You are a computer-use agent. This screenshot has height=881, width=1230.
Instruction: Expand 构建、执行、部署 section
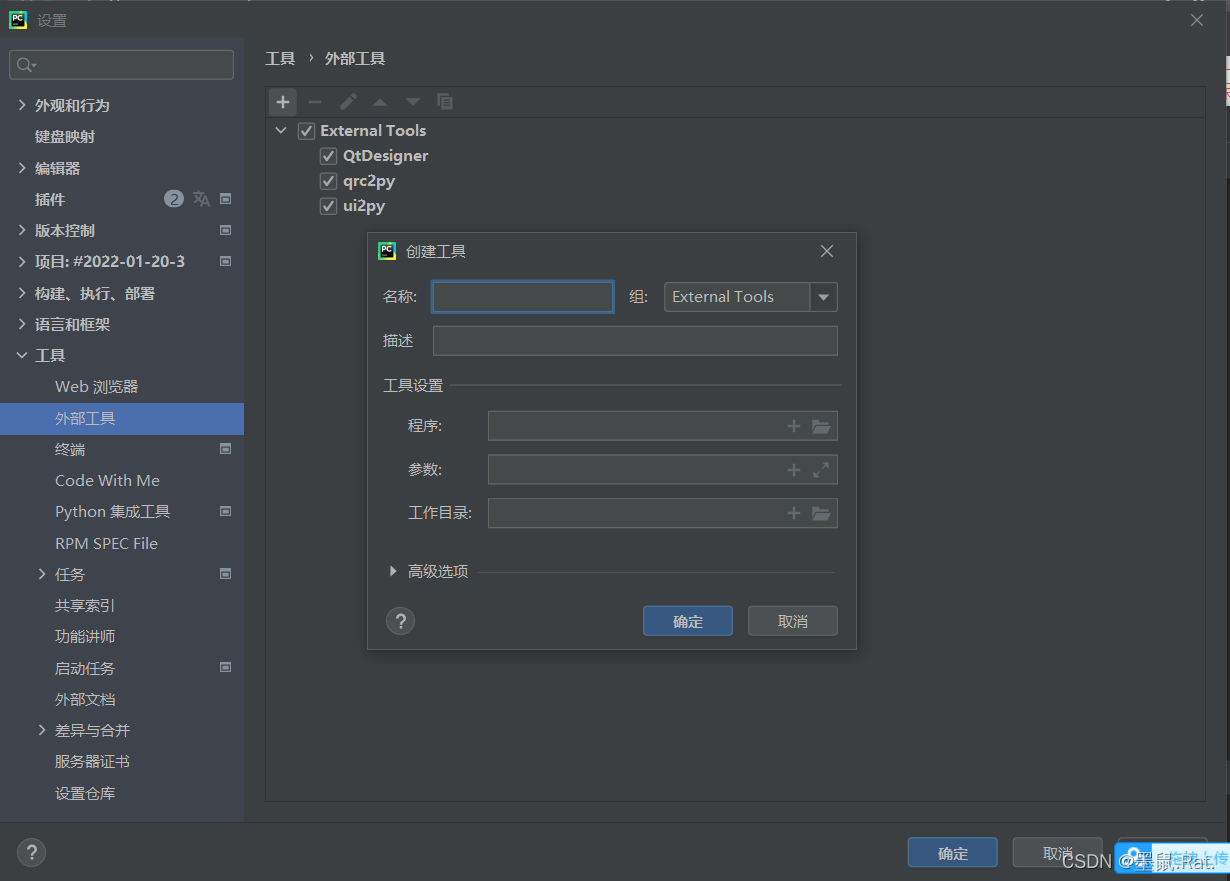click(22, 293)
